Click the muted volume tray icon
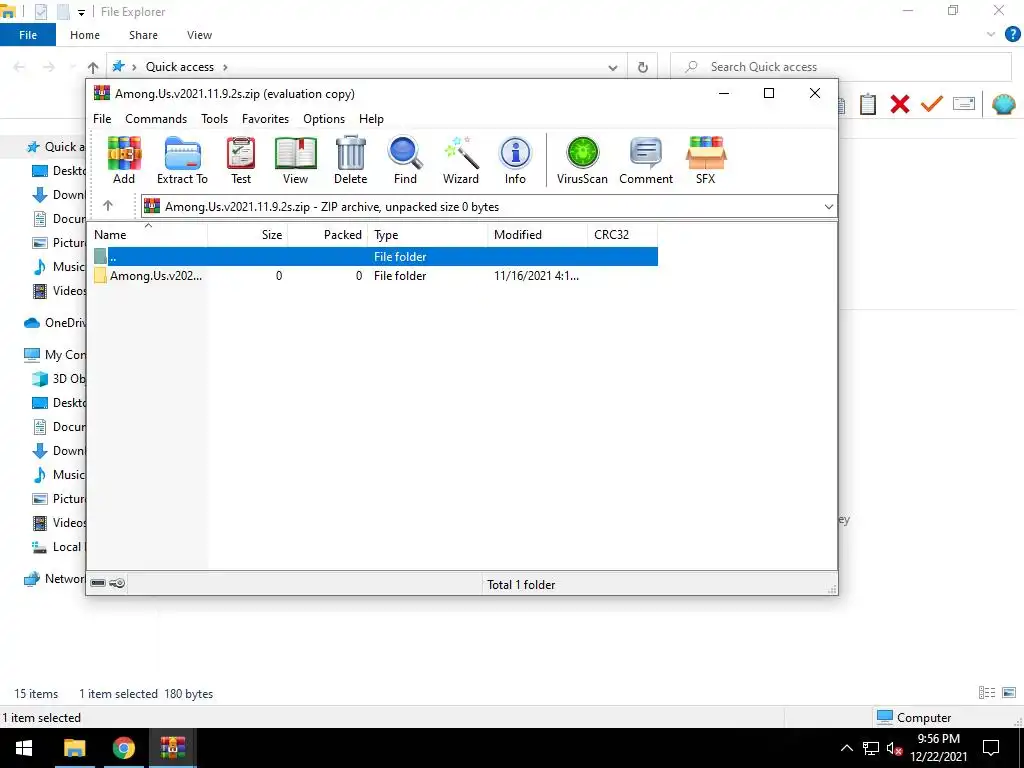Viewport: 1024px width, 768px height. click(895, 748)
